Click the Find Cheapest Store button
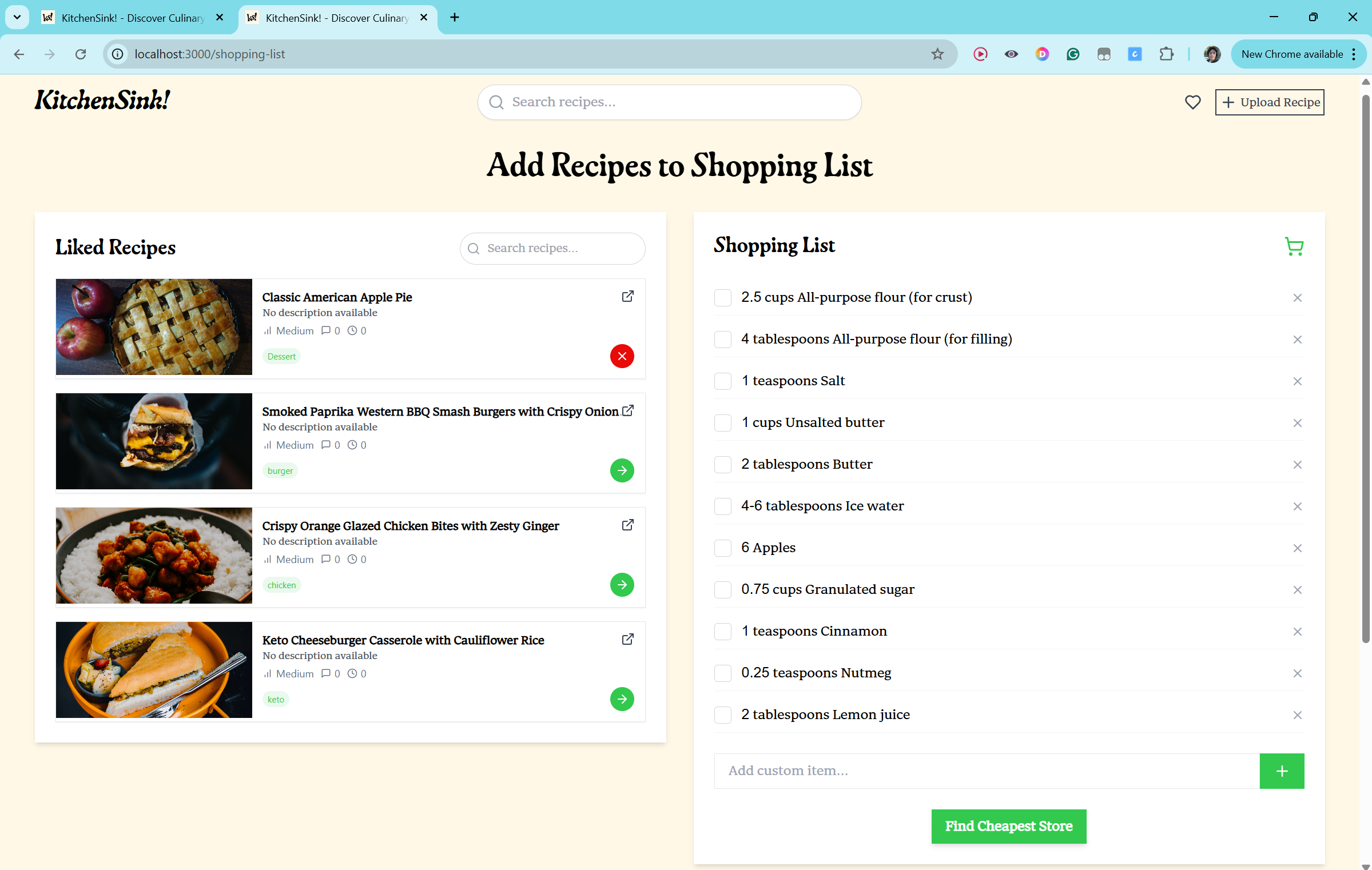 point(1008,826)
